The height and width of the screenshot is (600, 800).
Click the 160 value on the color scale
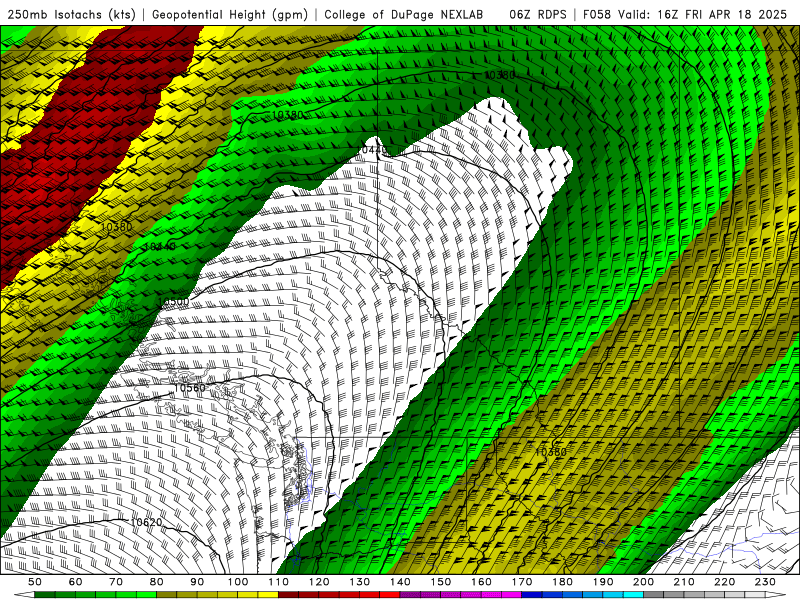(x=481, y=582)
